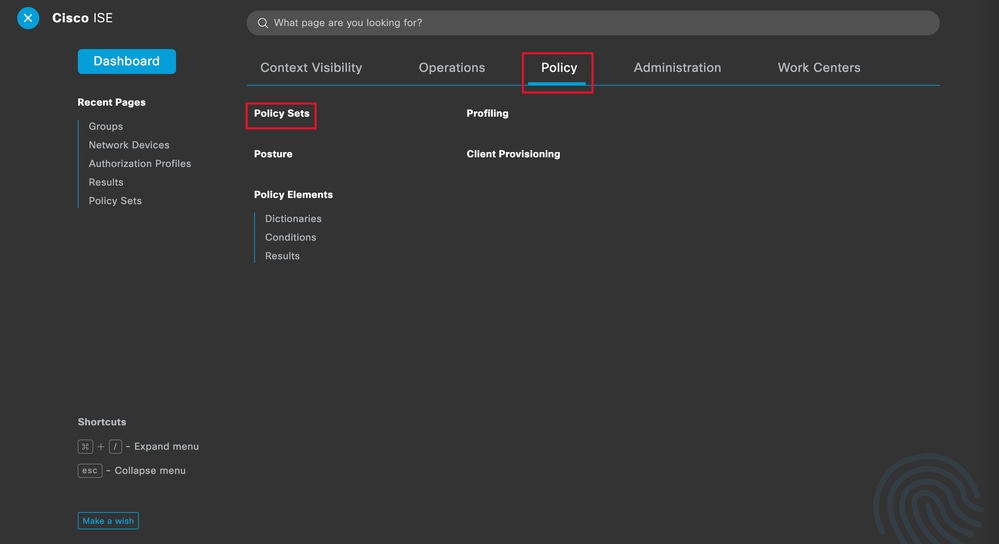Screen dimensions: 999x544
Task: Open Policy Sets under the Policy menu
Action: [x=282, y=113]
